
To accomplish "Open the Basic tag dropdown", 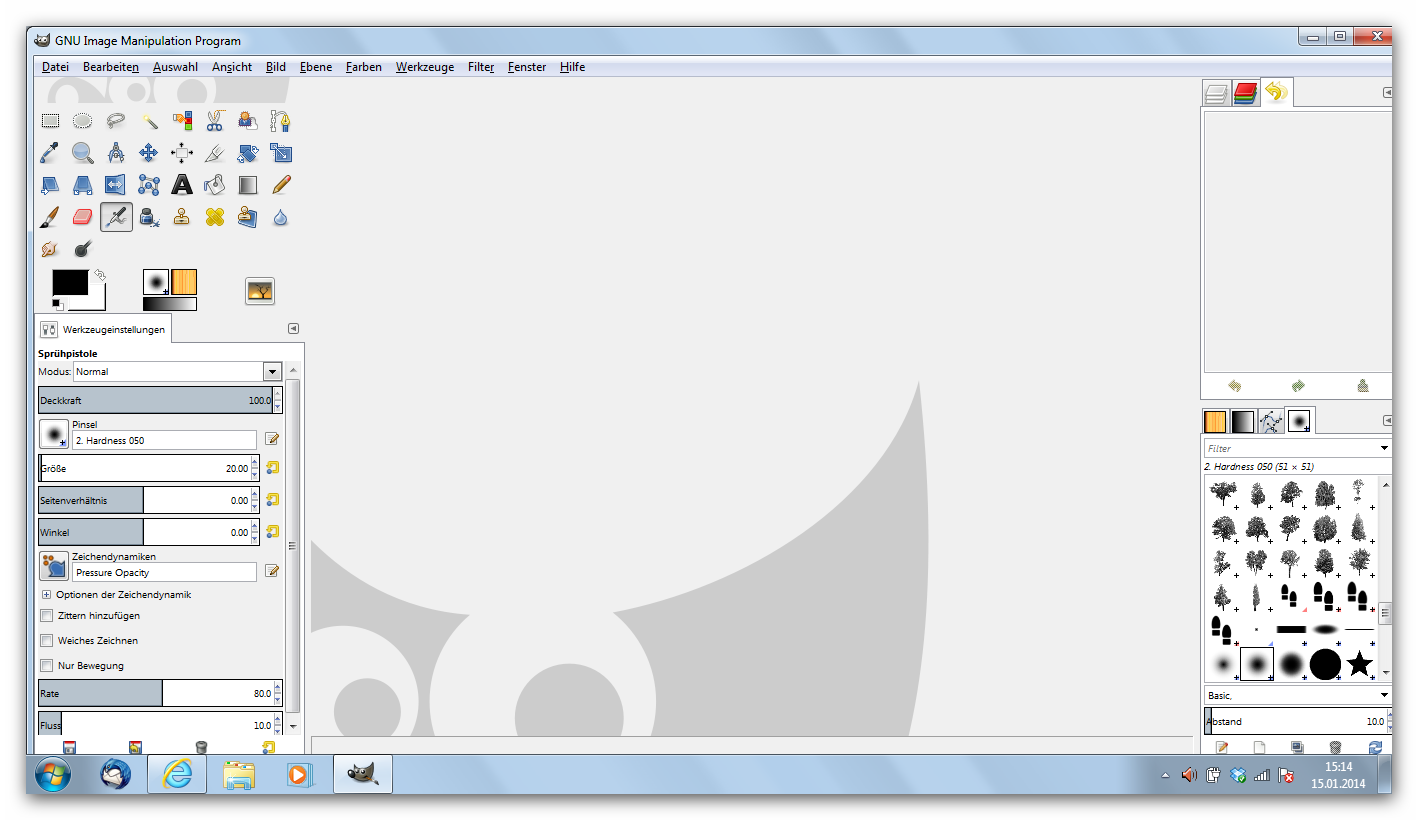I will click(x=1384, y=695).
